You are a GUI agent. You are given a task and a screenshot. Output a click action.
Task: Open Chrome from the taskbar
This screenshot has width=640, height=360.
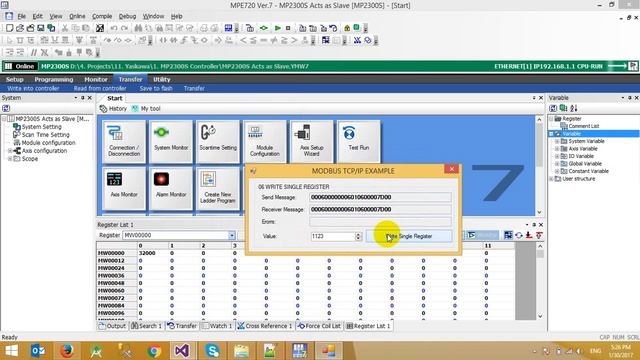tap(154, 351)
